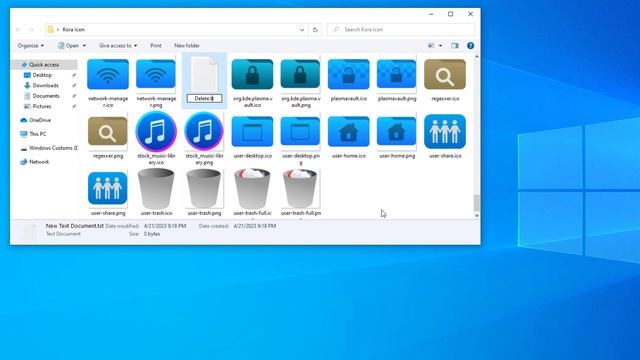Click the scrollbar down arrow
Screen dimensions: 640x360
[476, 216]
